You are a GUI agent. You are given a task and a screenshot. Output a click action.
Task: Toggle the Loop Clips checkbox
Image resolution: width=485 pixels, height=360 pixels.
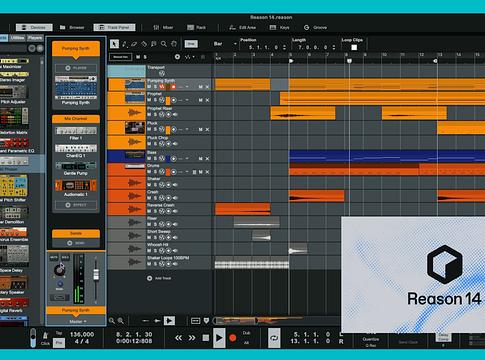coord(354,47)
